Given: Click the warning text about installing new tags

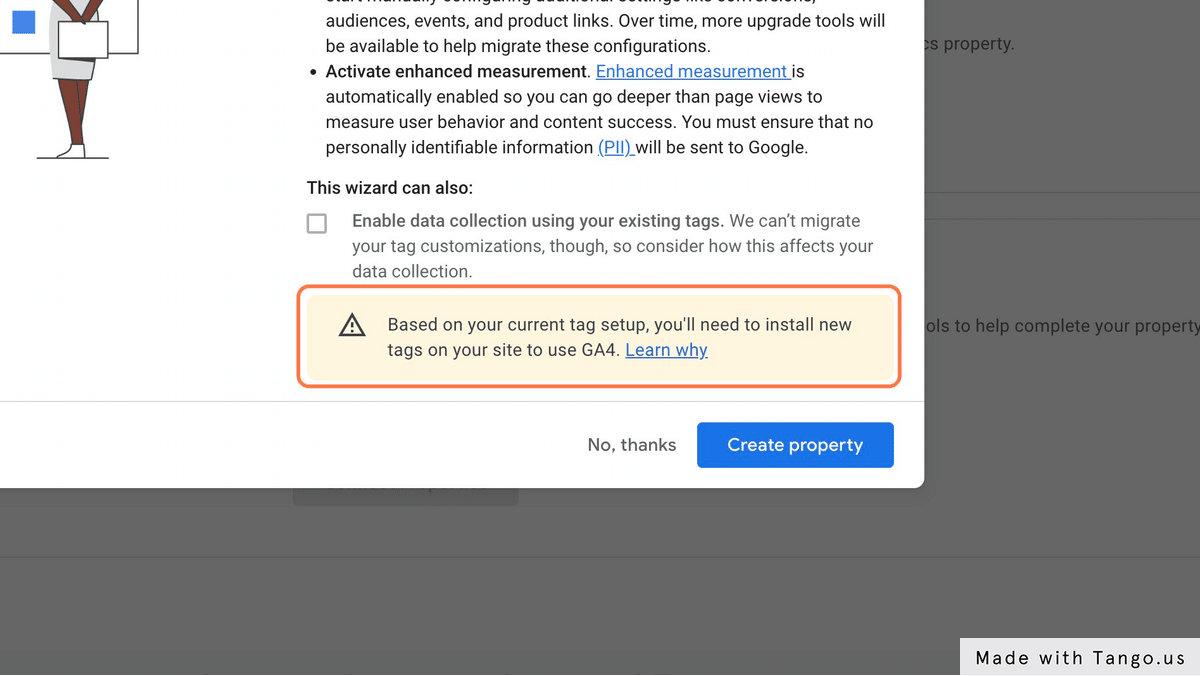Looking at the screenshot, I should [620, 324].
